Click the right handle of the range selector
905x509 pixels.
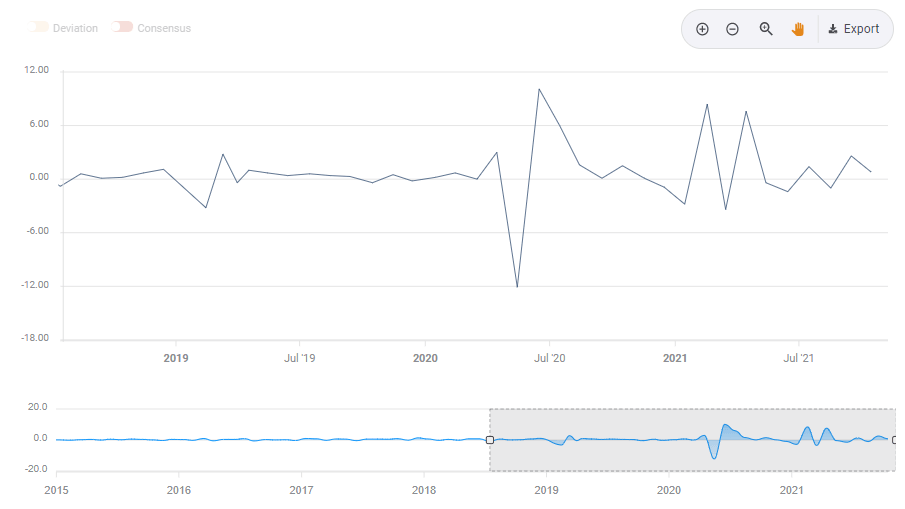coord(894,440)
